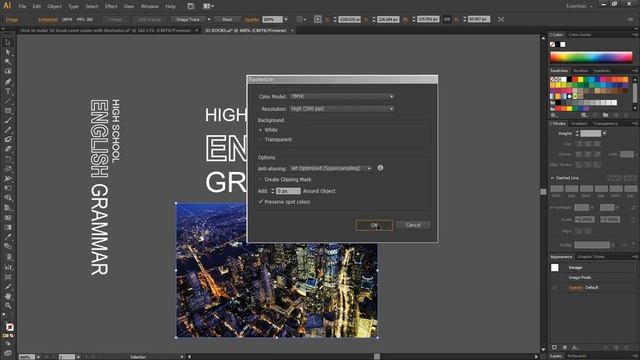Image resolution: width=640 pixels, height=360 pixels.
Task: Select the White background radio button
Action: [x=260, y=130]
